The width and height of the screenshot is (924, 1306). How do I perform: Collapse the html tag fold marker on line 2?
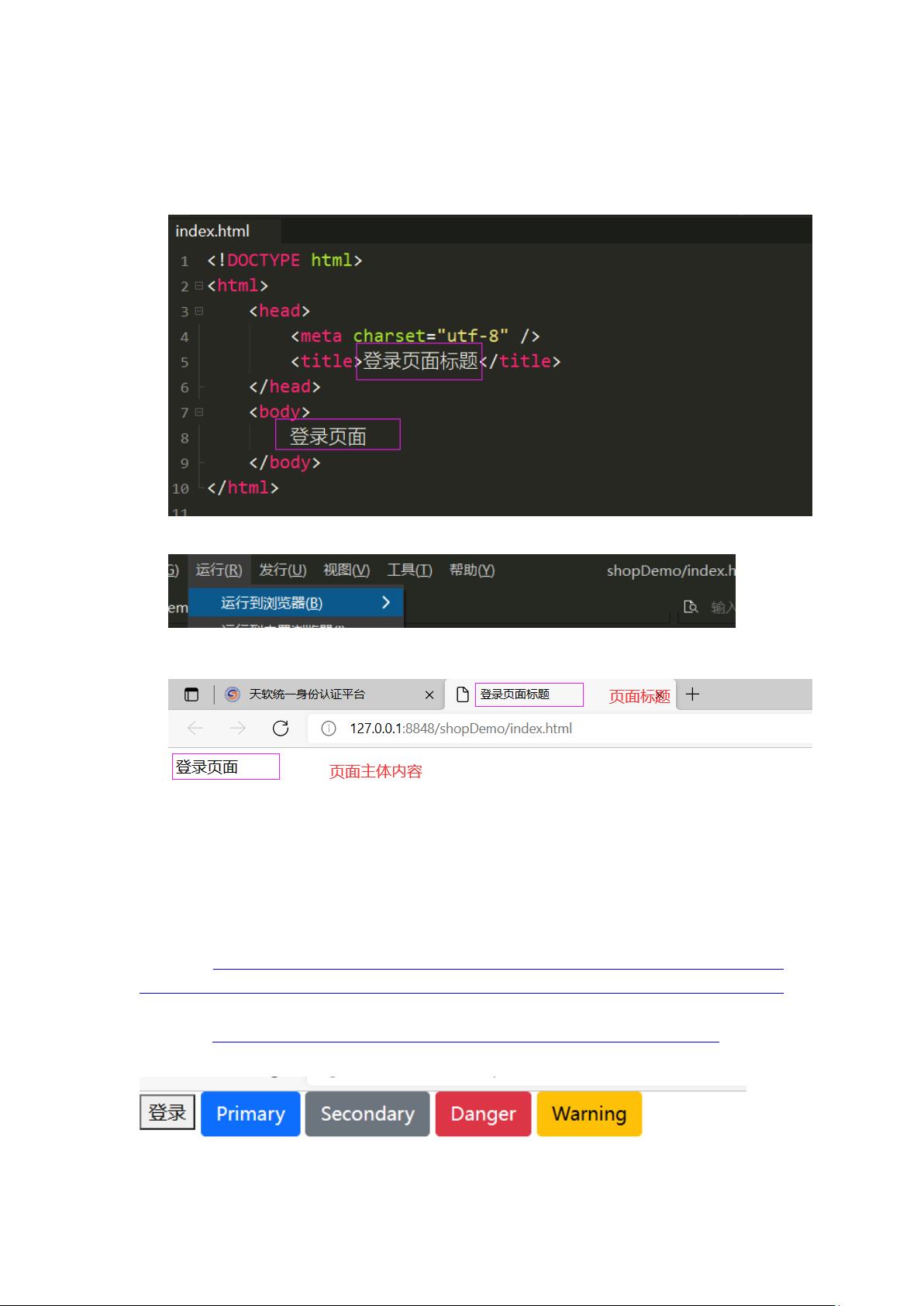pos(199,285)
